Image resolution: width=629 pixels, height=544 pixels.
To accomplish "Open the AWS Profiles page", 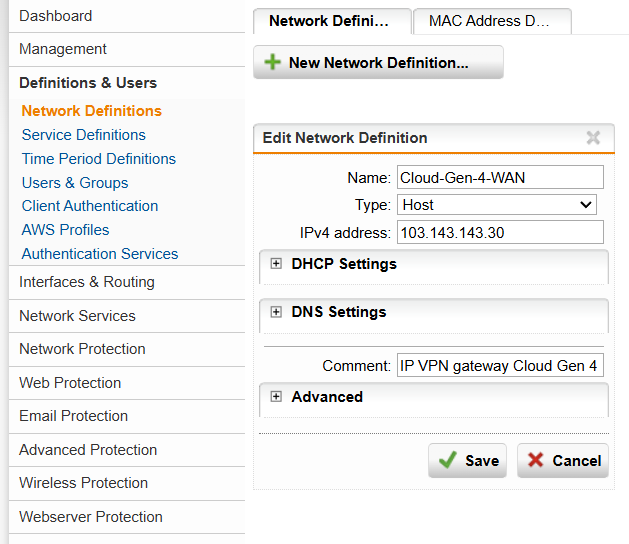I will pos(66,230).
